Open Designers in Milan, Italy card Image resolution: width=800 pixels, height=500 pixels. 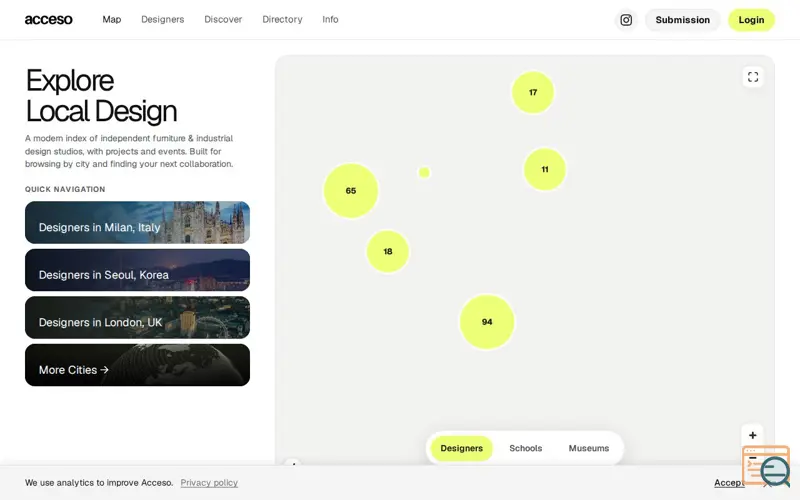click(137, 222)
